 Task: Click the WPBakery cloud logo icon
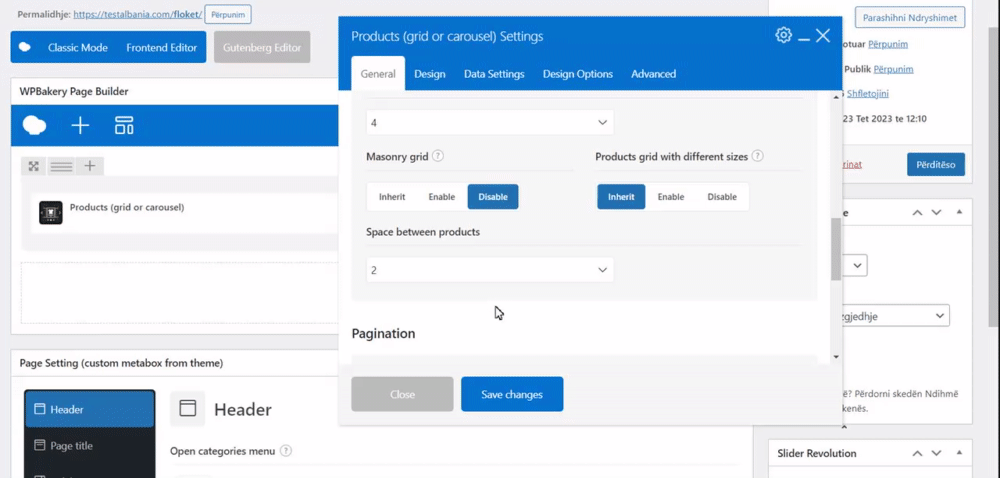pos(34,125)
